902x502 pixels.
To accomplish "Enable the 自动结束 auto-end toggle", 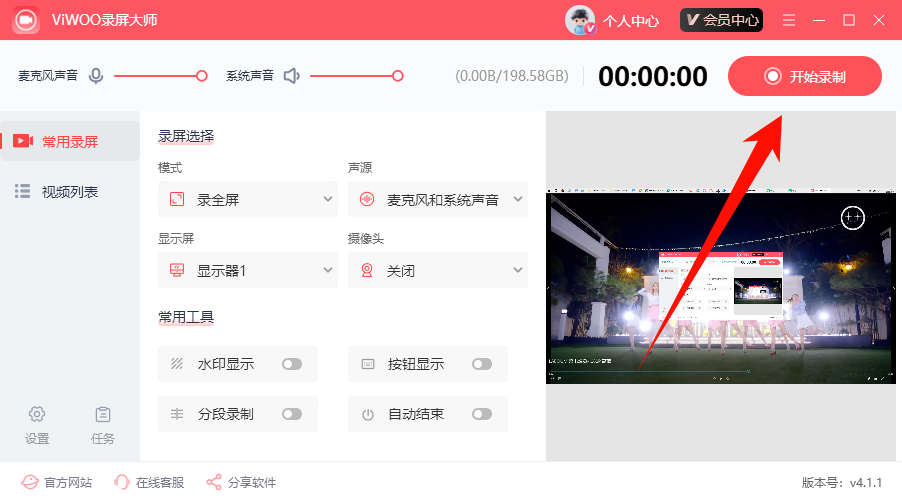I will click(482, 414).
